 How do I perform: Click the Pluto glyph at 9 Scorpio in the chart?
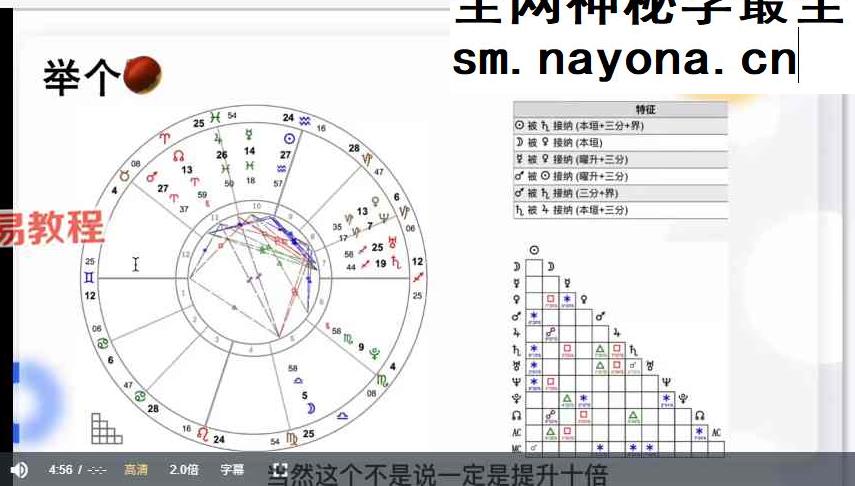click(x=375, y=353)
